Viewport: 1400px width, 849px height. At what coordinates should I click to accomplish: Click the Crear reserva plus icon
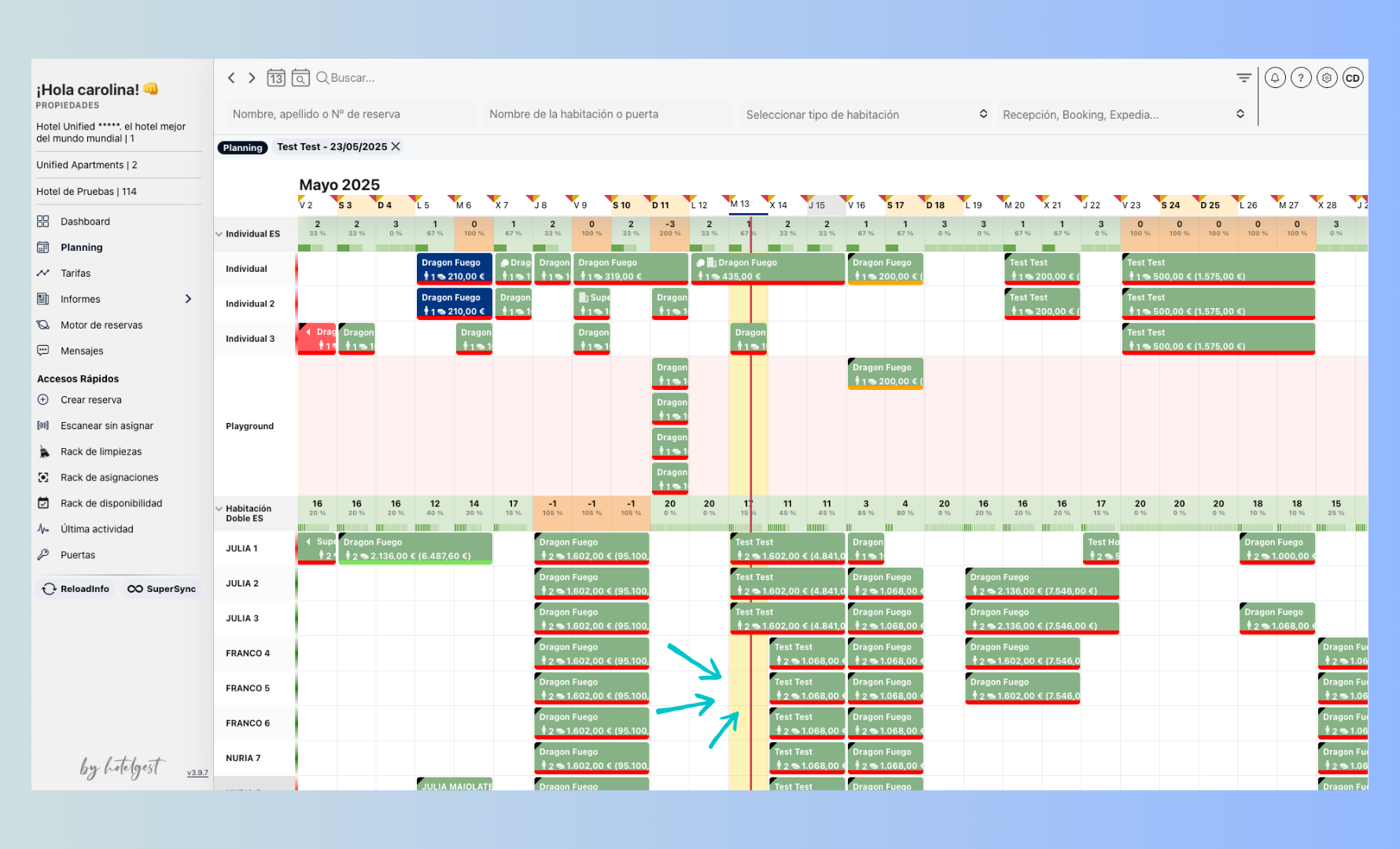coord(43,399)
